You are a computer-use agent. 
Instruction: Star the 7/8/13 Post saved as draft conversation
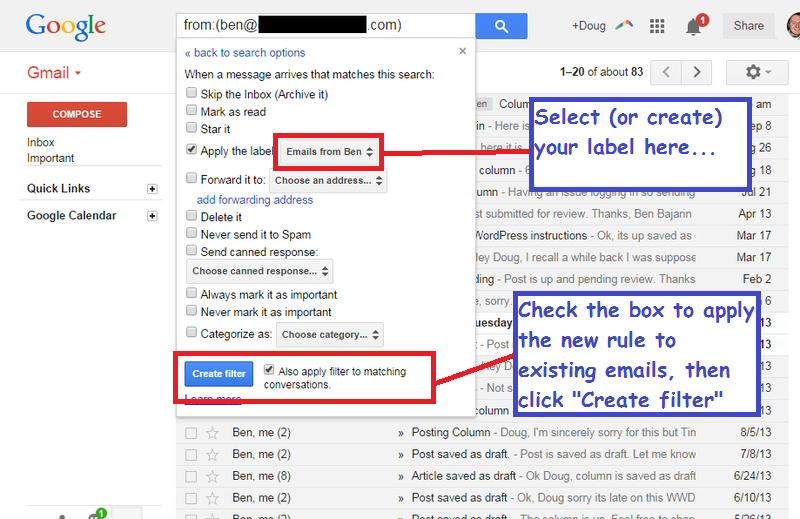tap(212, 455)
